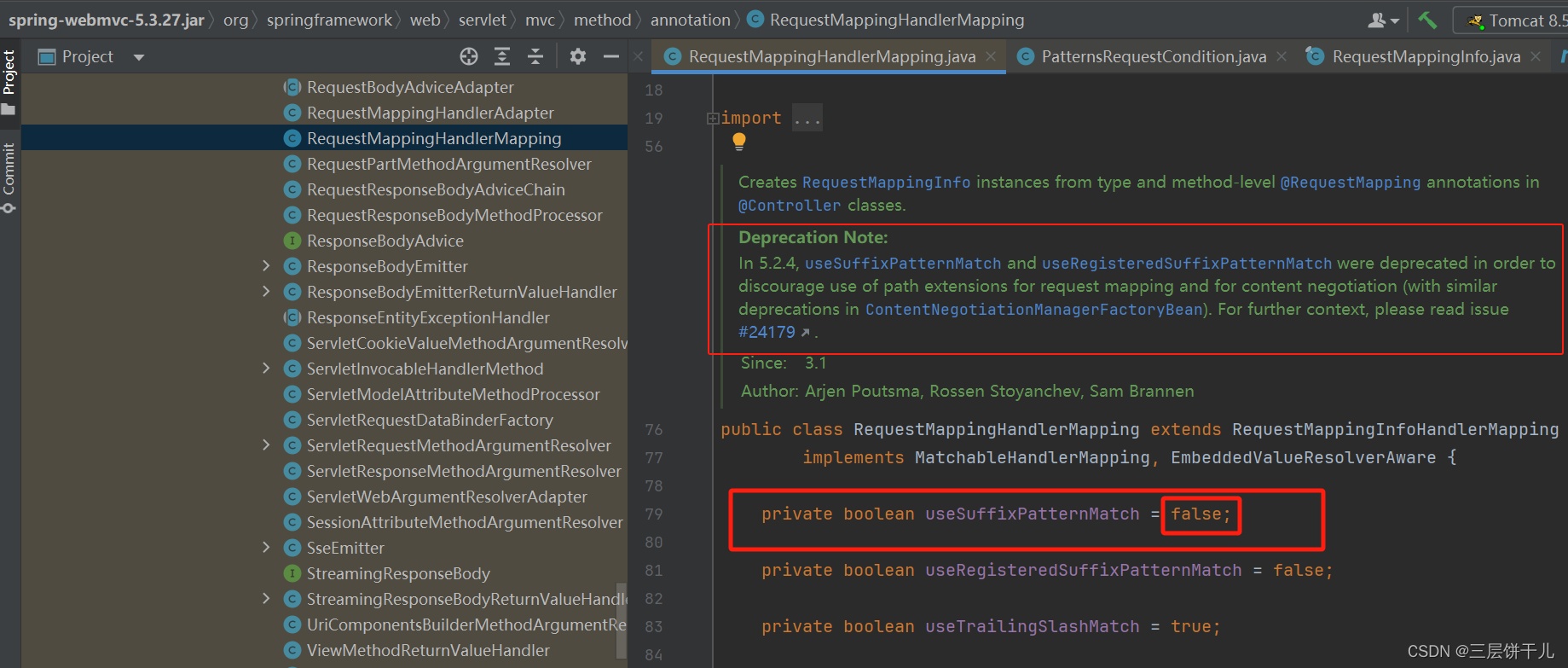Image resolution: width=1568 pixels, height=668 pixels.
Task: Click the interface icon beside ResponseBodyAdvice
Action: pyautogui.click(x=292, y=241)
